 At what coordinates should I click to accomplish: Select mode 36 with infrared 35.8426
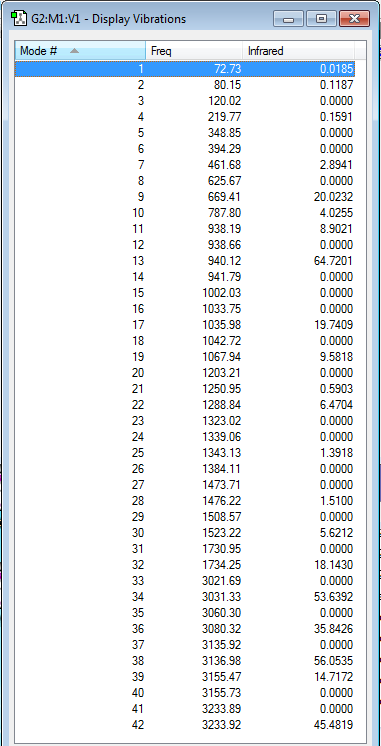click(185, 629)
